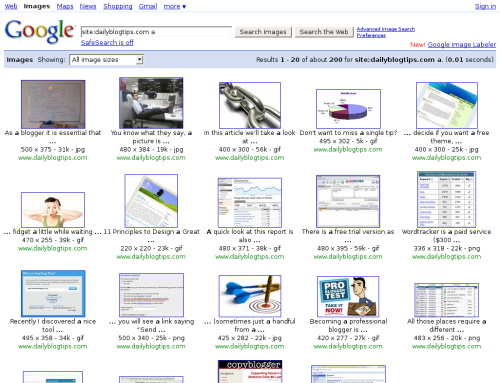Click SafeSearch is off link
The image size is (500, 383).
(107, 42)
